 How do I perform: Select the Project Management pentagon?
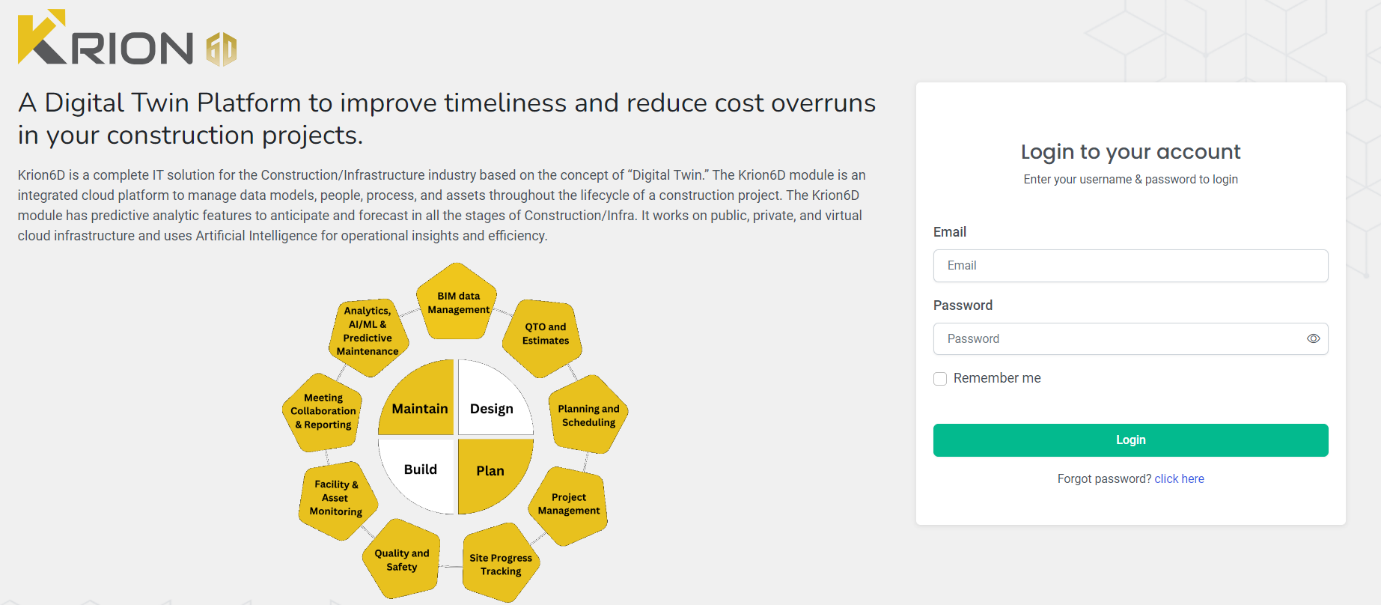(x=569, y=503)
